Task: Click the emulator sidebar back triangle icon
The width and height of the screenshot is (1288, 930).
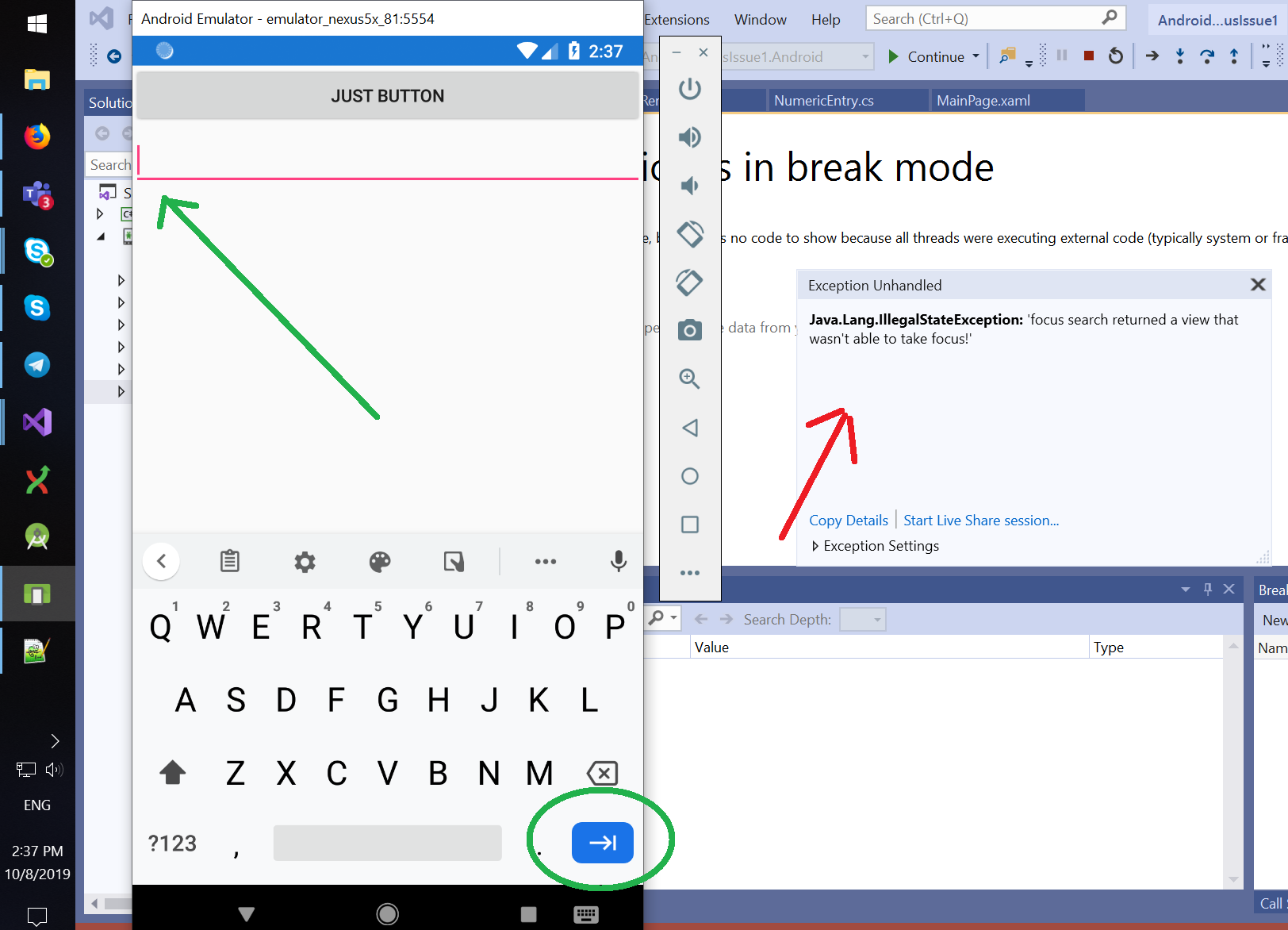Action: pos(690,428)
